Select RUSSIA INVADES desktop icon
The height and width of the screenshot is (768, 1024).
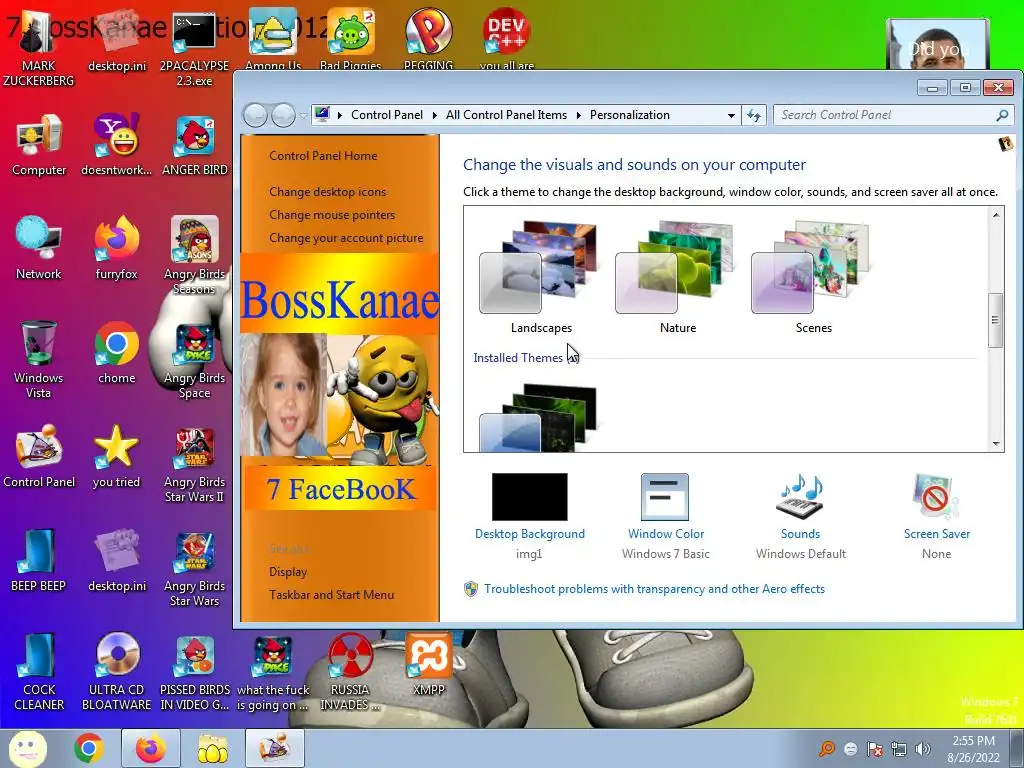point(350,671)
